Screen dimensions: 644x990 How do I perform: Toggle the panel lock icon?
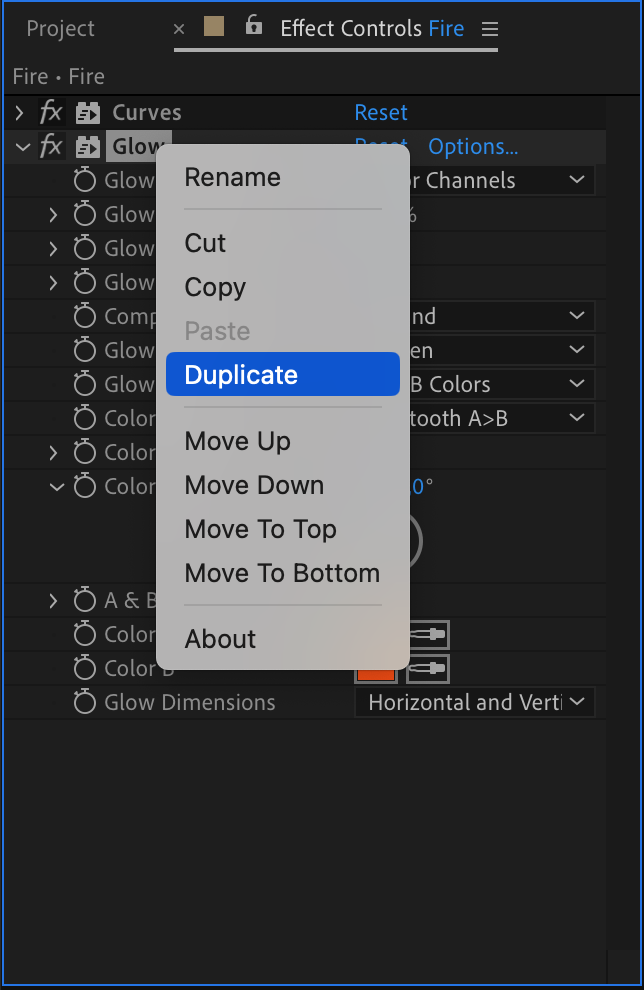tap(254, 25)
